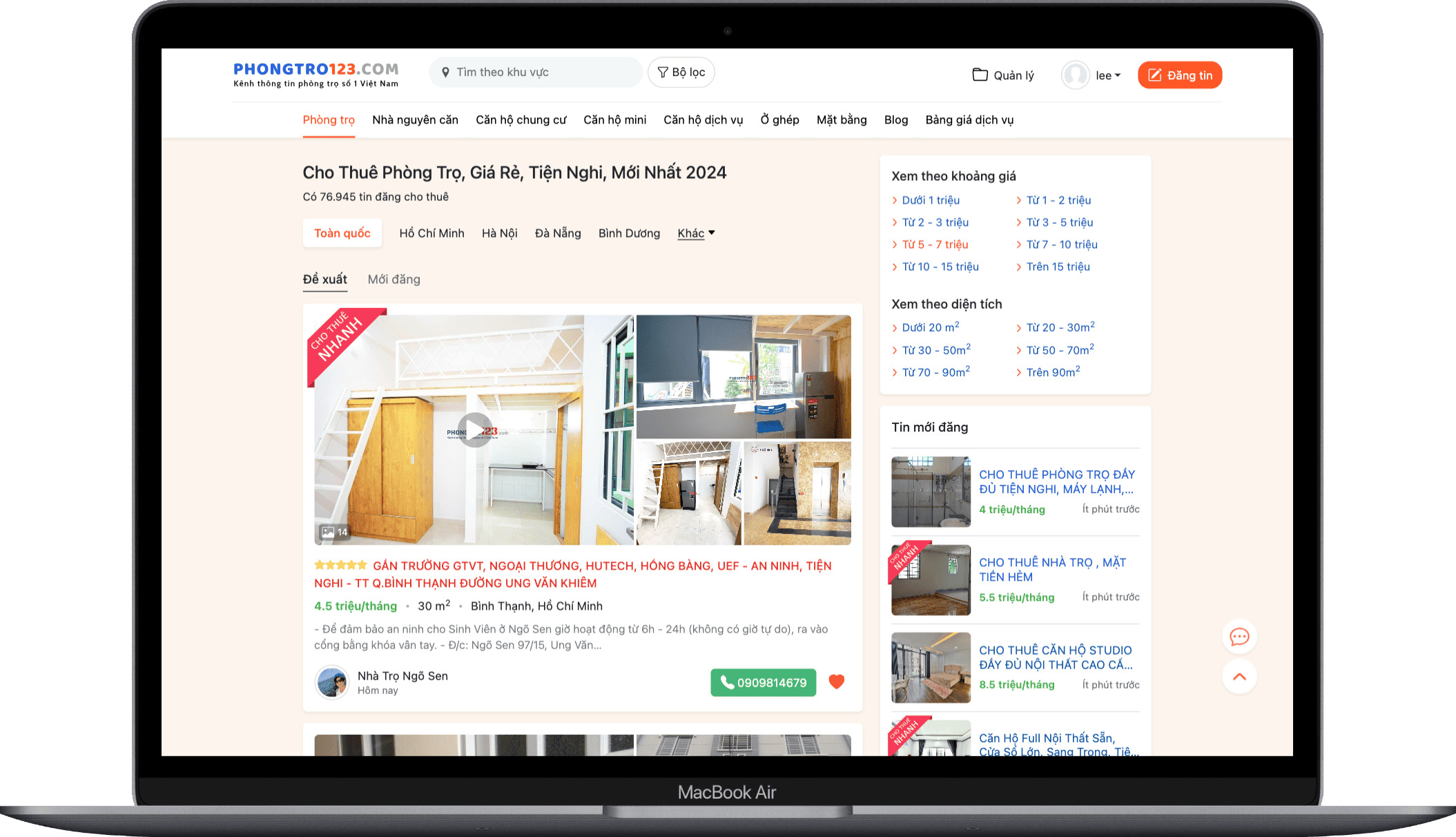Click the scroll-to-top arrow button
The width and height of the screenshot is (1456, 837).
(x=1239, y=677)
